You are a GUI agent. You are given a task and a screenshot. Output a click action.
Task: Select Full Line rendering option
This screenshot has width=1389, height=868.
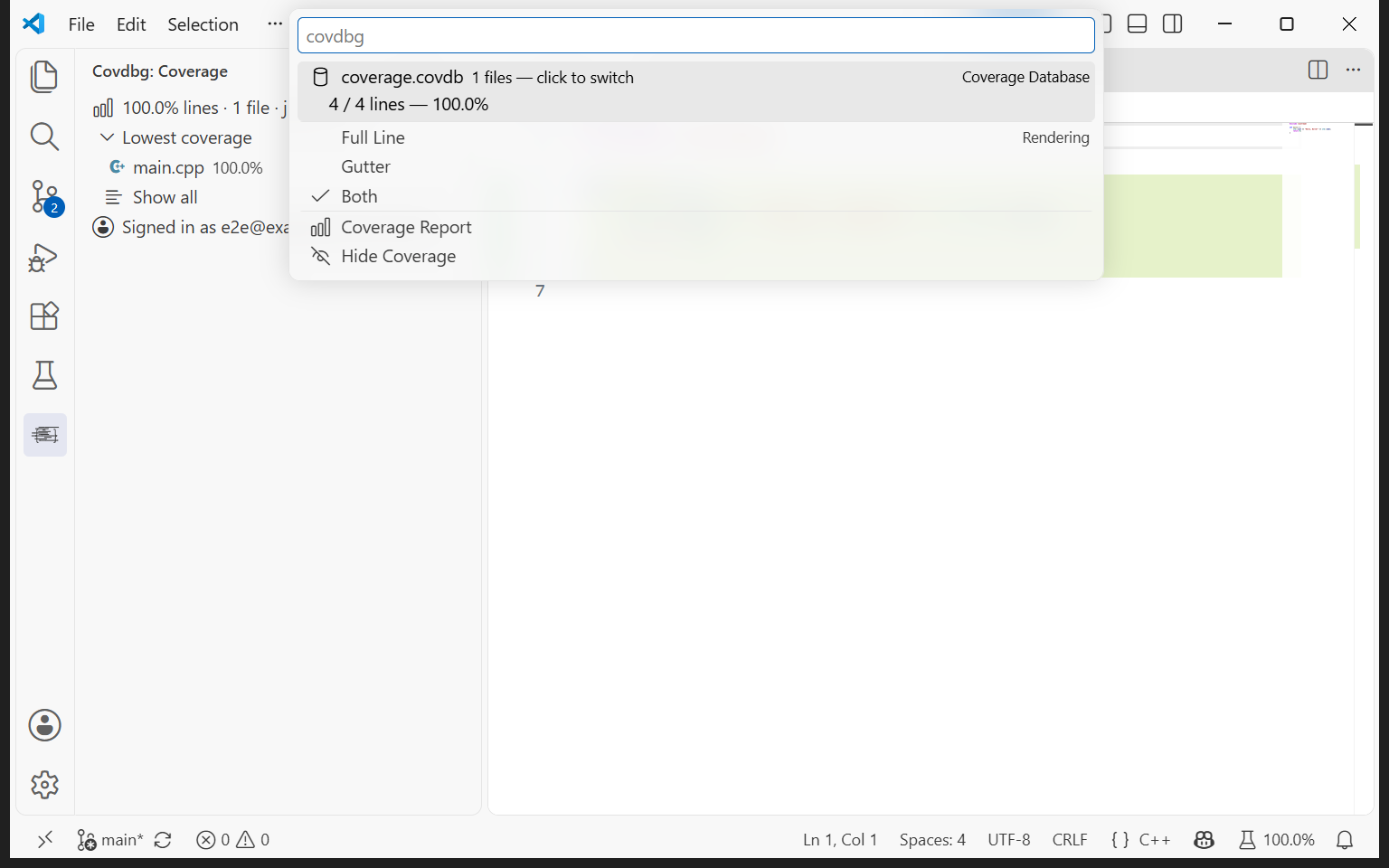click(x=695, y=137)
